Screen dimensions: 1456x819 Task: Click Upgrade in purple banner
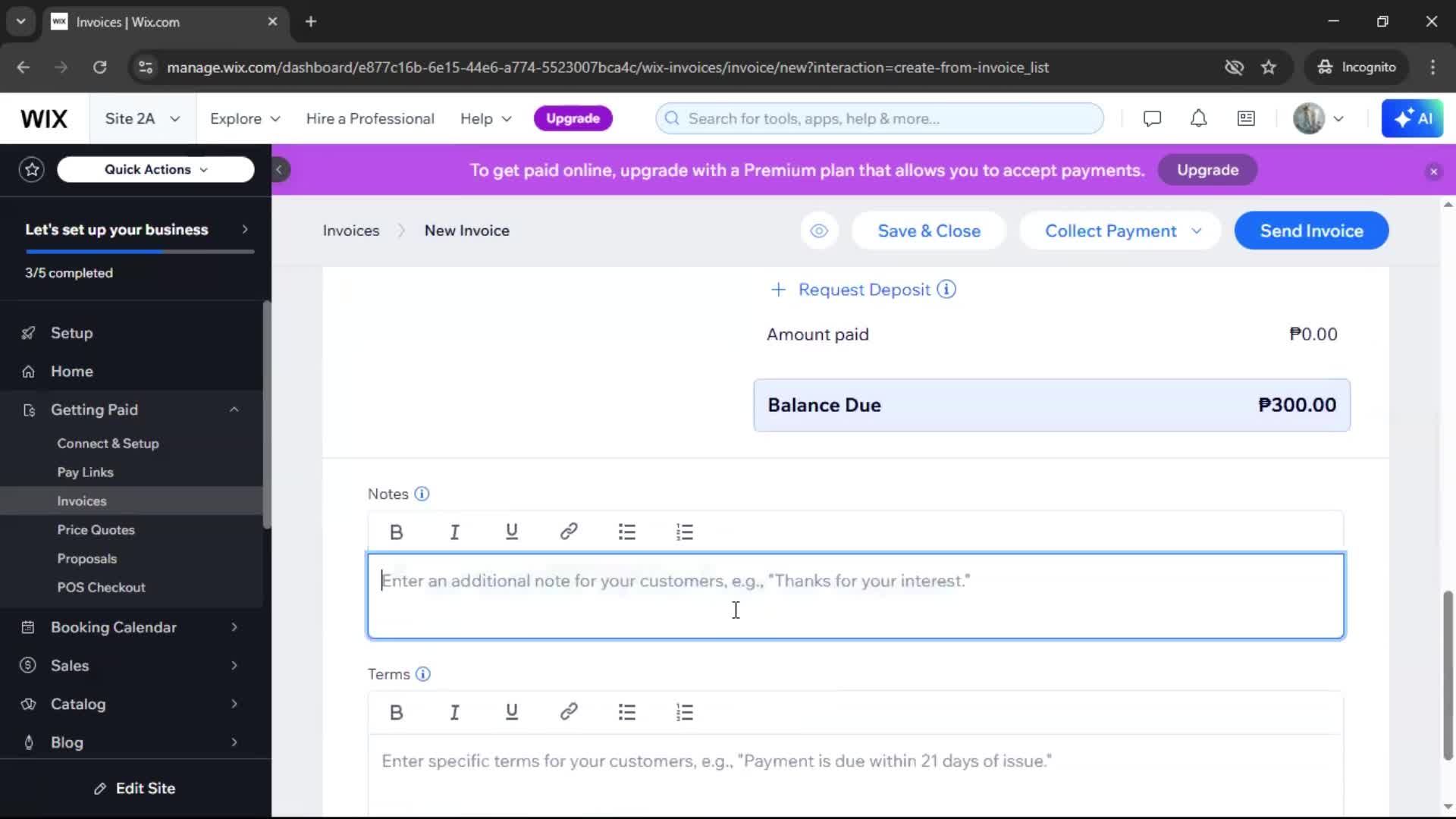(x=1207, y=171)
